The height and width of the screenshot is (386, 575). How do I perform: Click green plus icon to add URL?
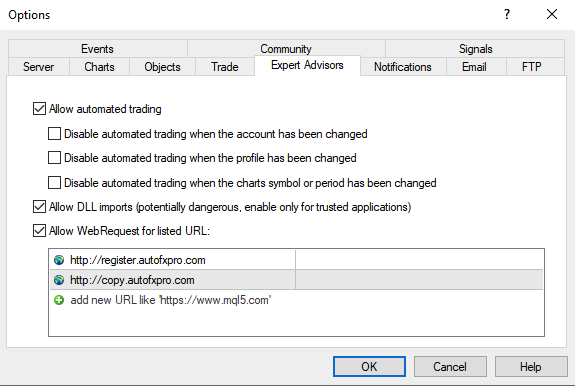pyautogui.click(x=59, y=300)
